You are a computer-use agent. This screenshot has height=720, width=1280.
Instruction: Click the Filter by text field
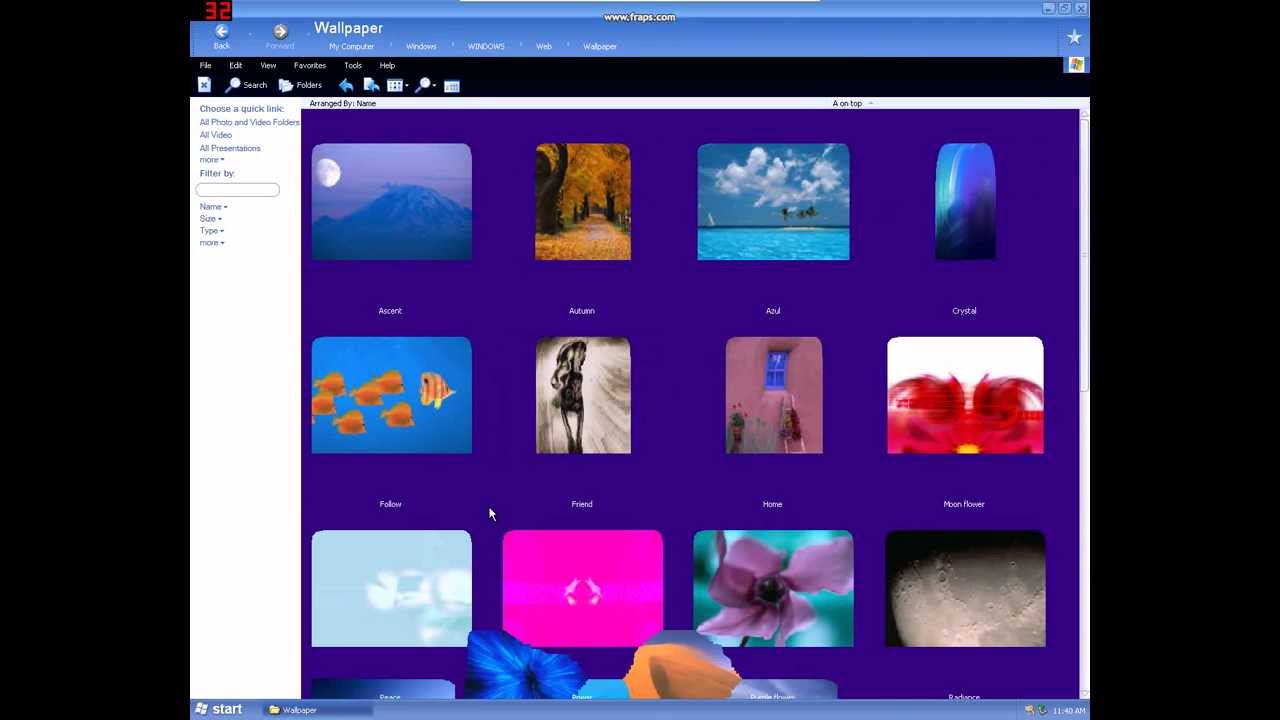(x=238, y=189)
